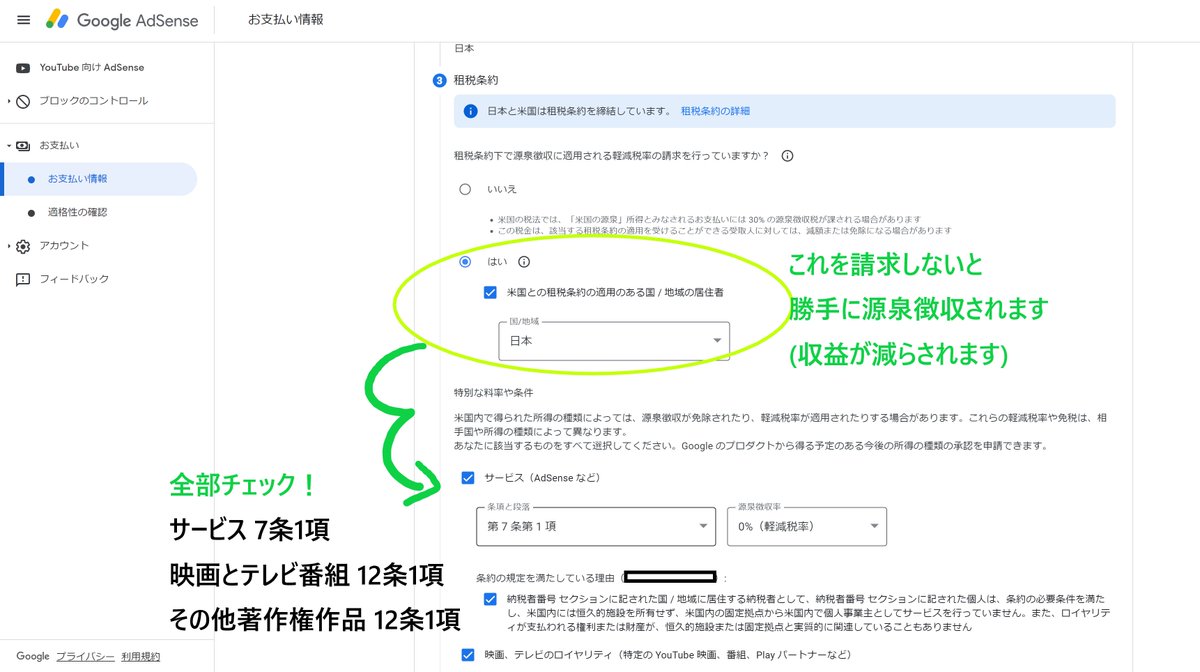Click the Google text in footer
Screen dimensions: 1200x672
(x=33, y=656)
